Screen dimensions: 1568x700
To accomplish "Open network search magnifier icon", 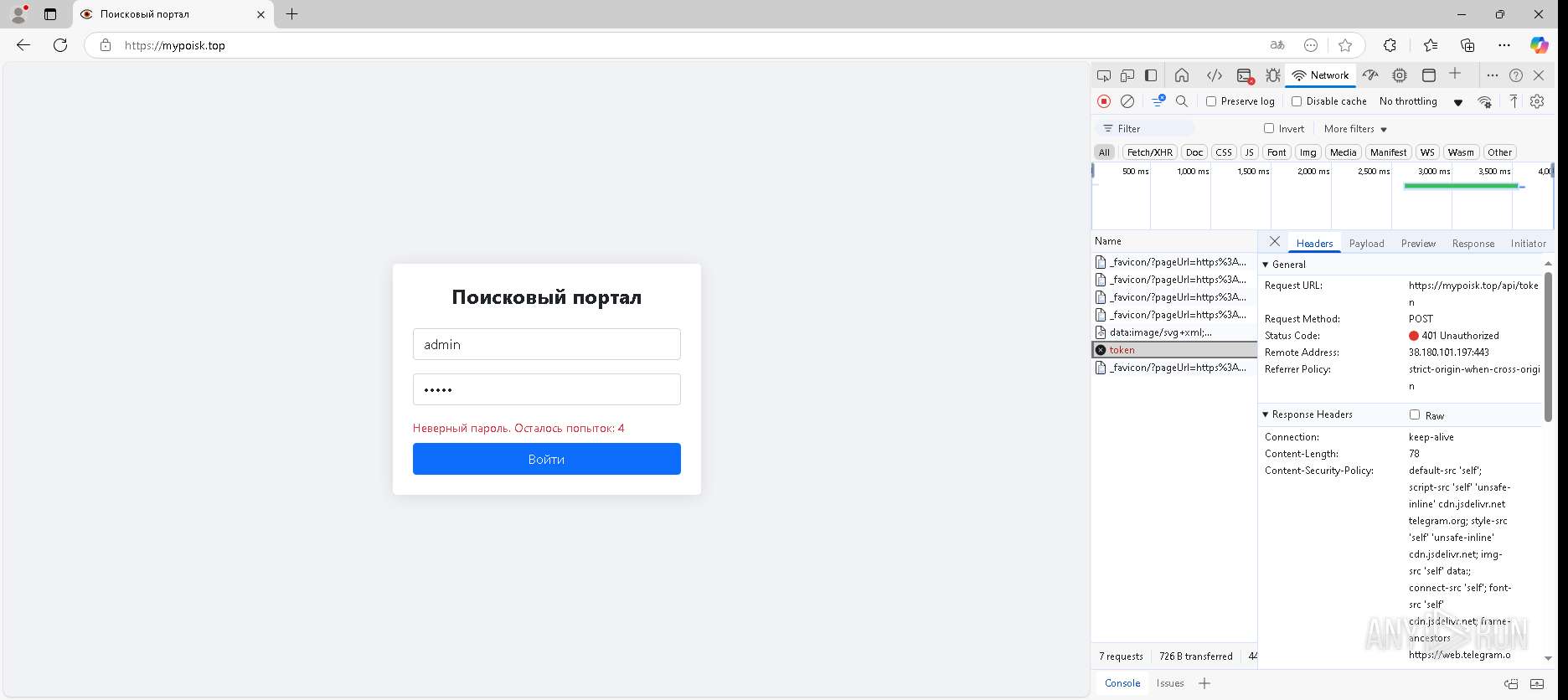I will tap(1182, 101).
